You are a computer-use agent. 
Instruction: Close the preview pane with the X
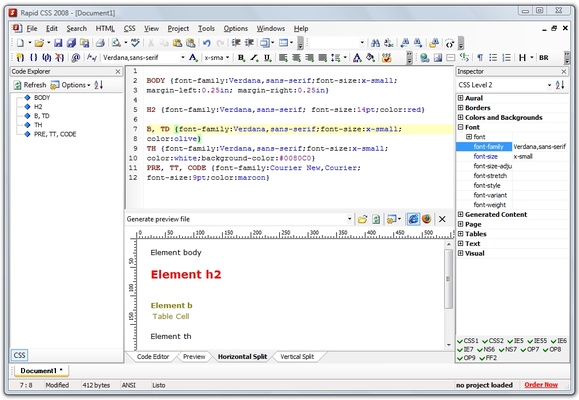(442, 219)
